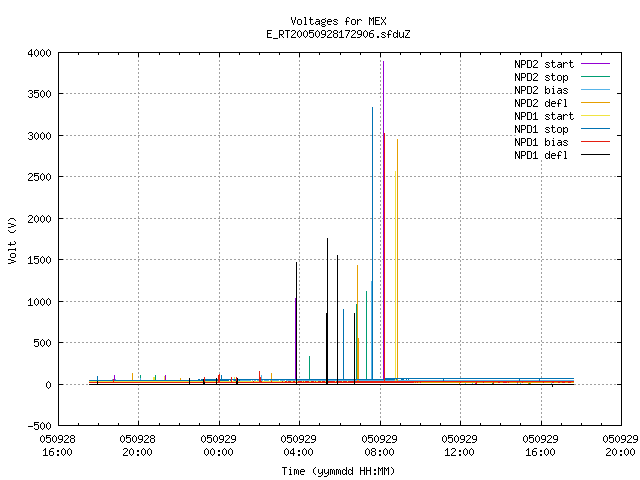Viewport: 640px width, 480px height.
Task: Click the x-axis label 'Time (yymmdd HH:MM)'
Action: pos(338,471)
